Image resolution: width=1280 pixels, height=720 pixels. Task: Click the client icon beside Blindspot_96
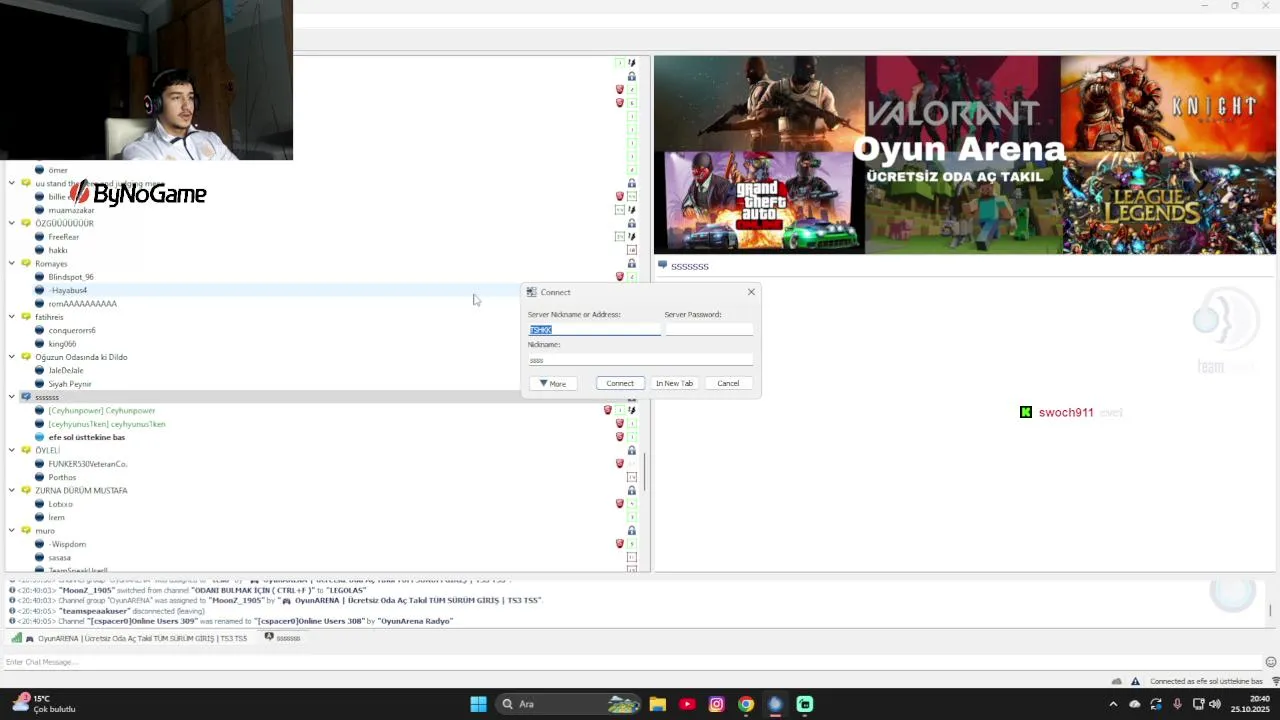[x=40, y=277]
